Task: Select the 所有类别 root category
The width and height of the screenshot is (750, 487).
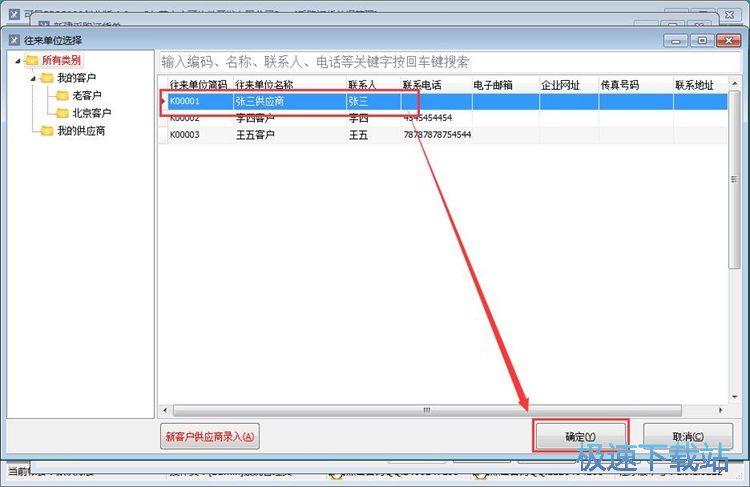Action: [x=61, y=60]
